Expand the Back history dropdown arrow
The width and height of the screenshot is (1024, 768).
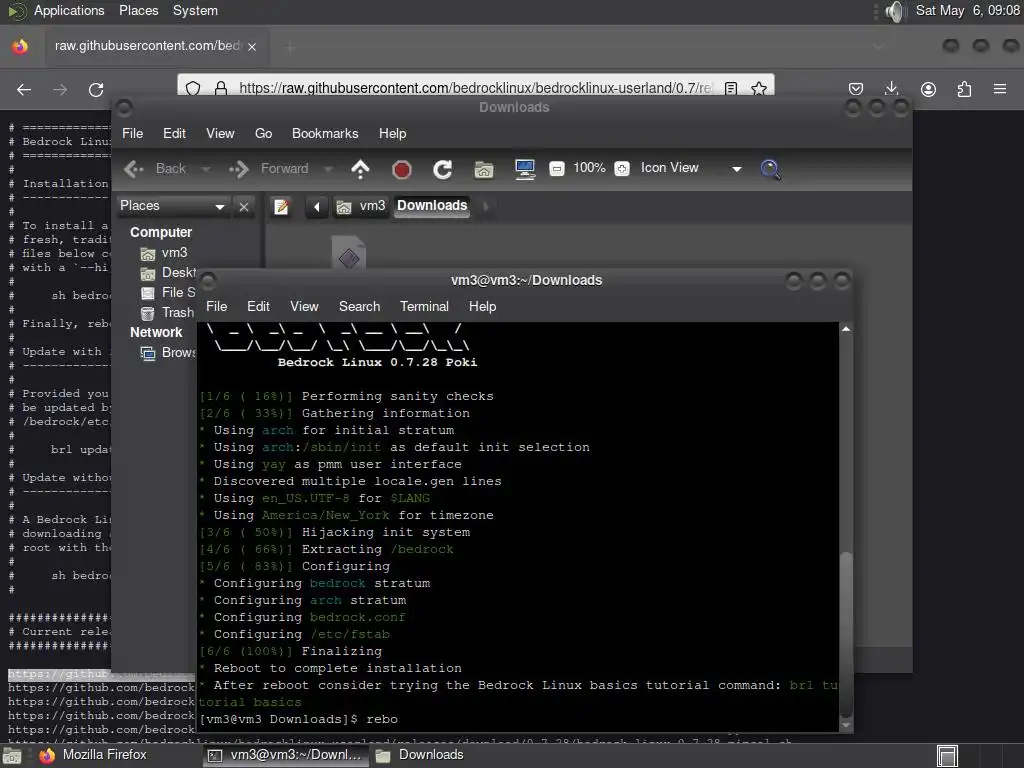[206, 169]
